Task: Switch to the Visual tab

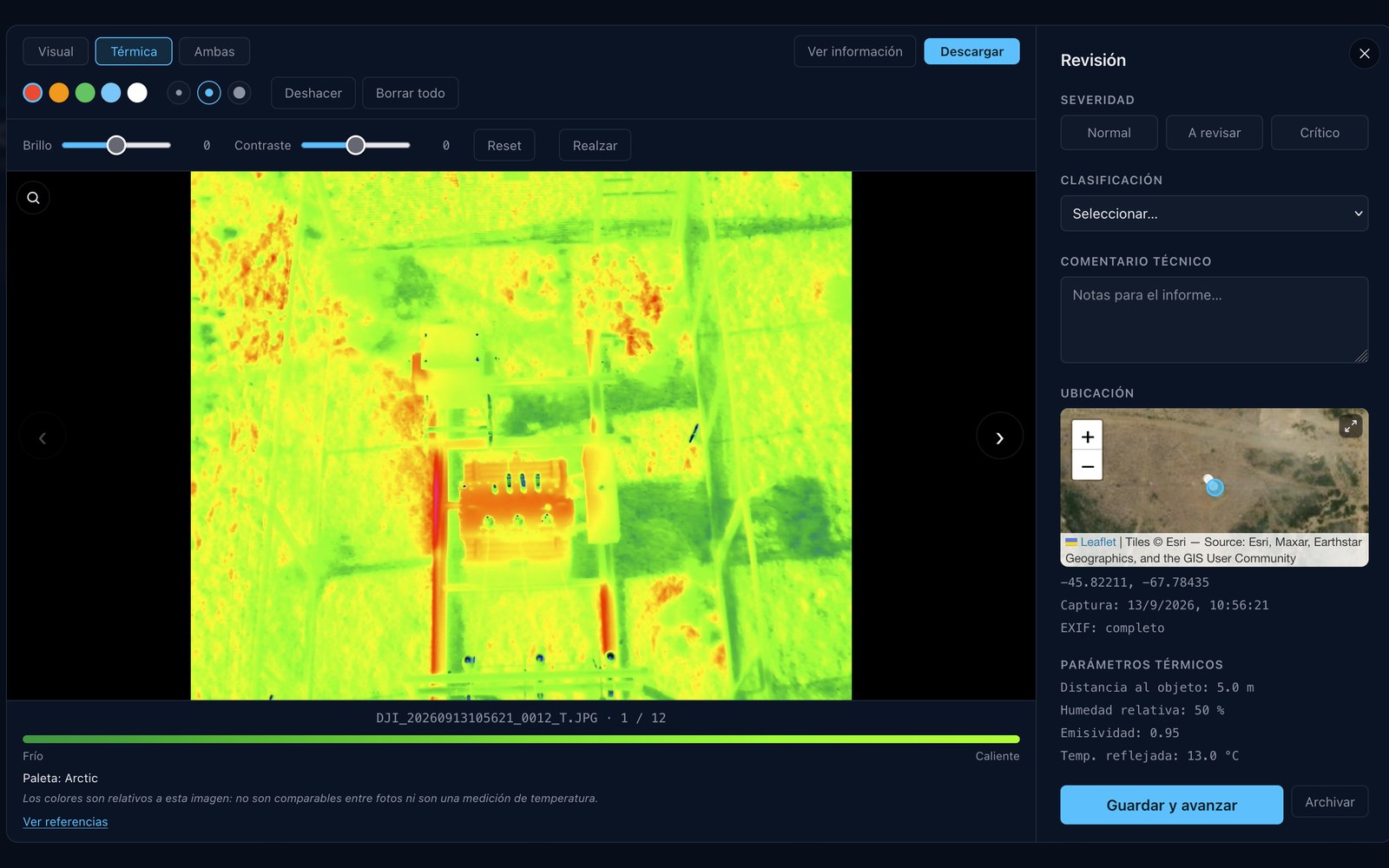Action: pos(56,51)
